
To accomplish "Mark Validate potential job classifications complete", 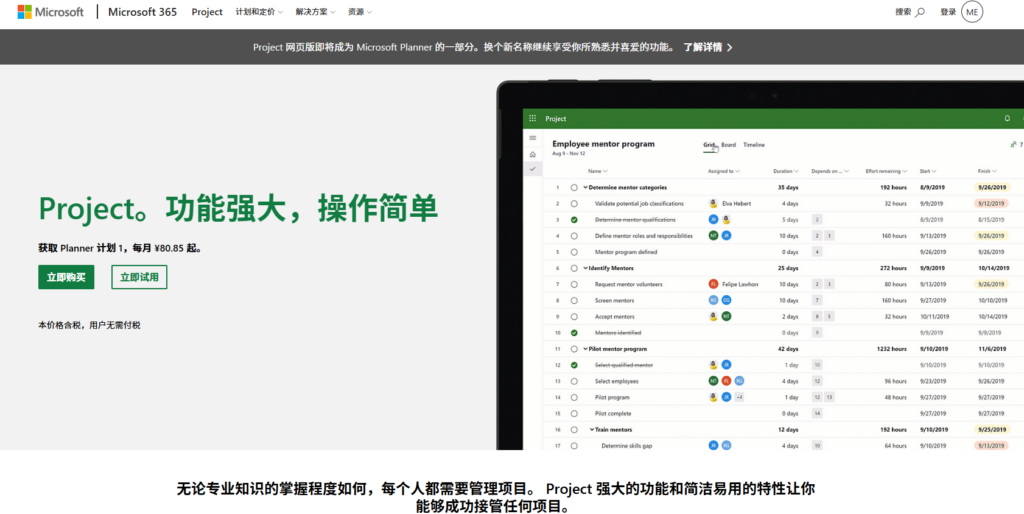I will pos(574,203).
